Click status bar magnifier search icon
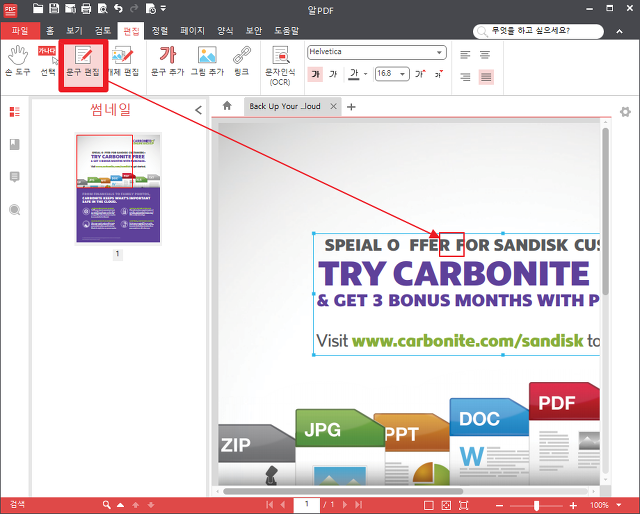This screenshot has width=640, height=514. click(107, 505)
